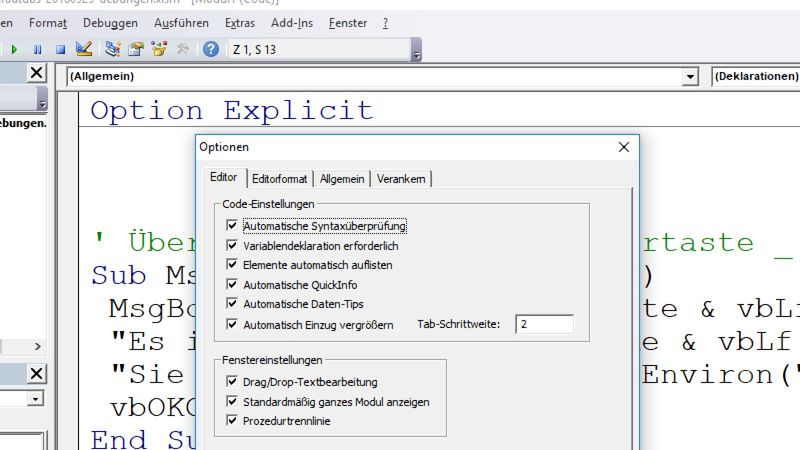
Task: Pause execution with the break icon
Action: click(37, 49)
